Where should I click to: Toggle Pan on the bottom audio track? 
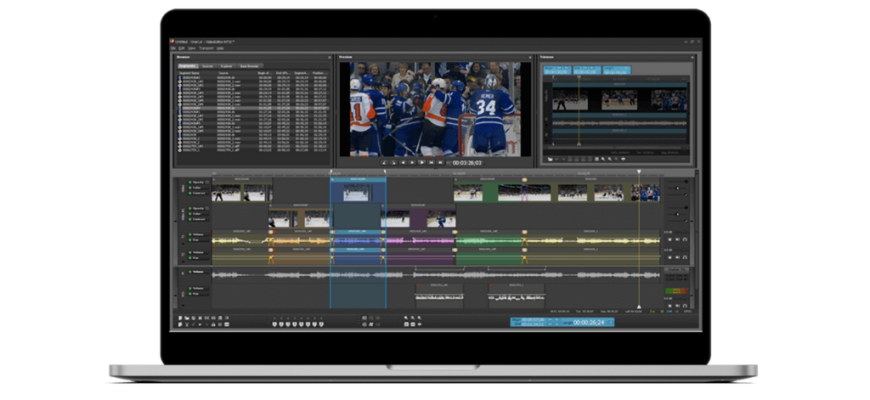point(197,294)
